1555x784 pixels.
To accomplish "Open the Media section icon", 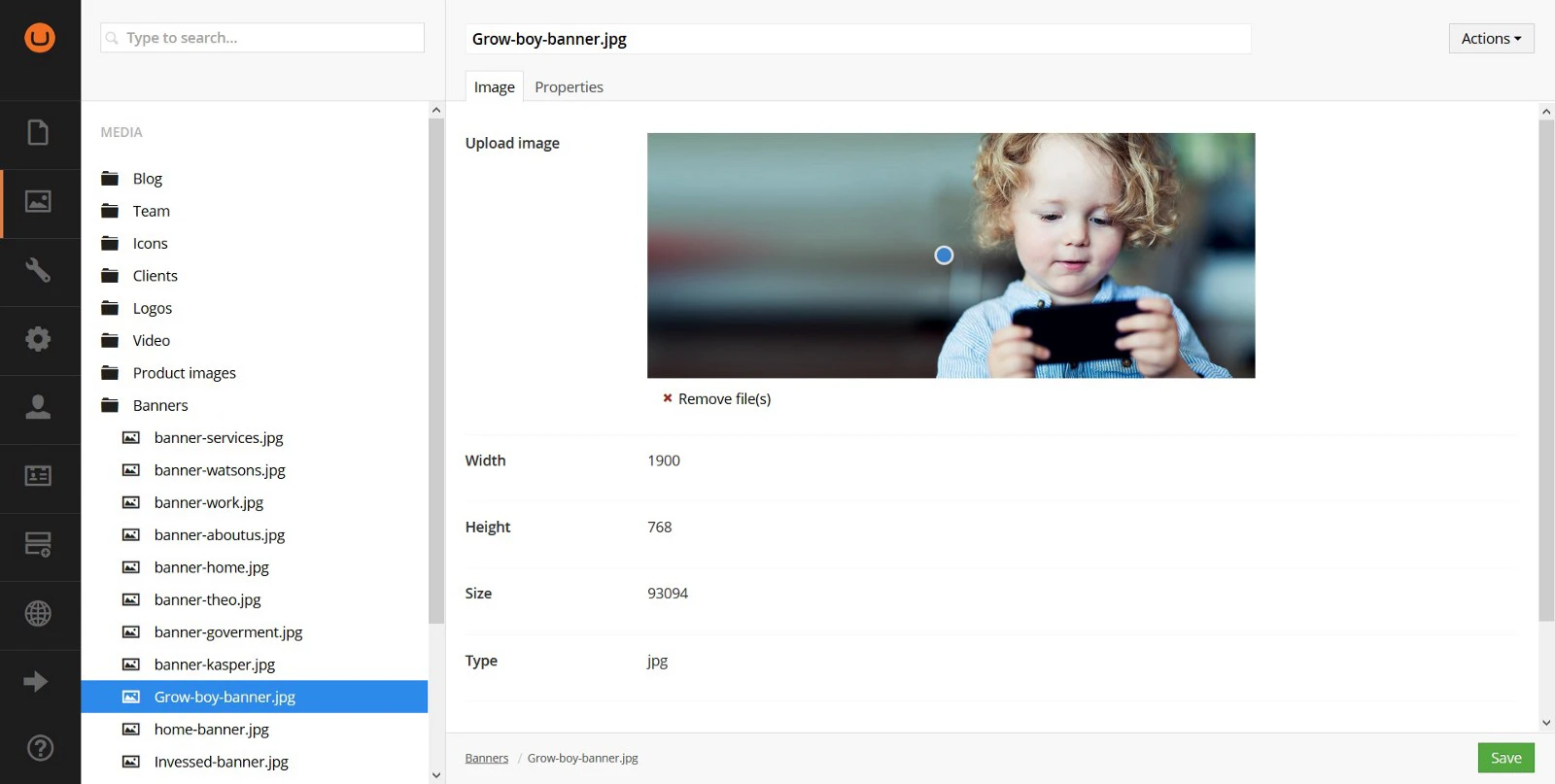I will point(38,201).
